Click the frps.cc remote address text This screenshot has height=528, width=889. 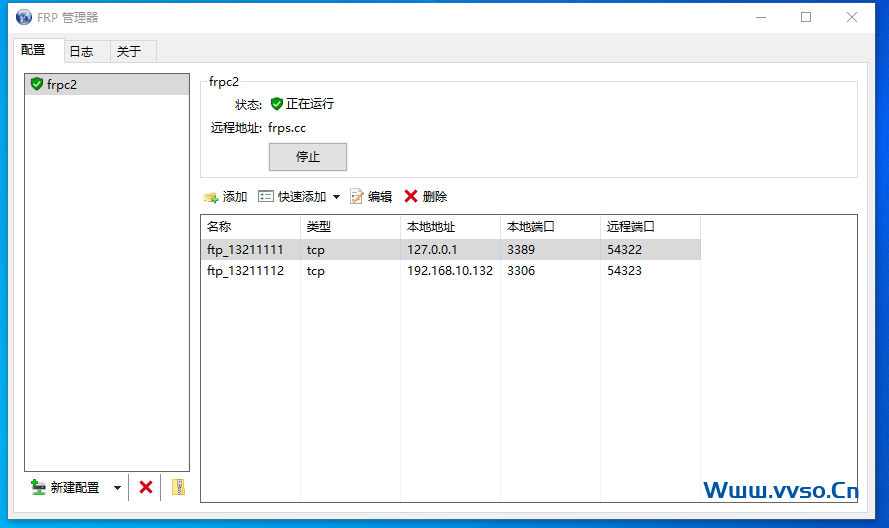point(287,128)
